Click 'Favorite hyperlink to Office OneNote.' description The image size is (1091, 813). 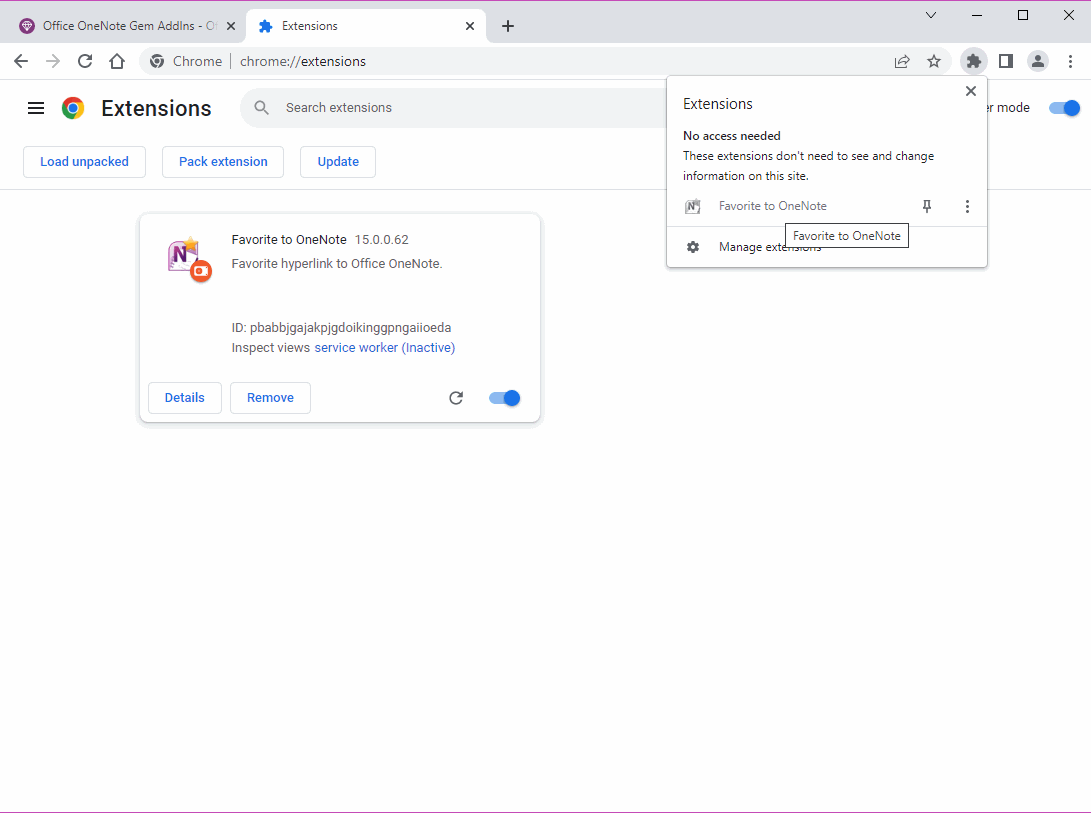(x=337, y=264)
